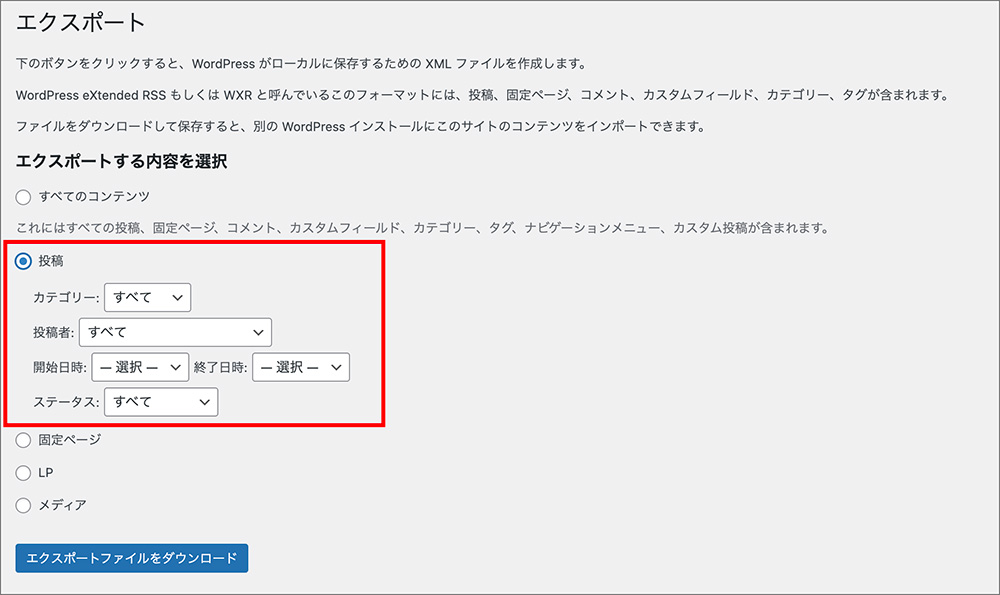Click the paragraph starting with 下のボタンをクリックすると

tap(301, 64)
